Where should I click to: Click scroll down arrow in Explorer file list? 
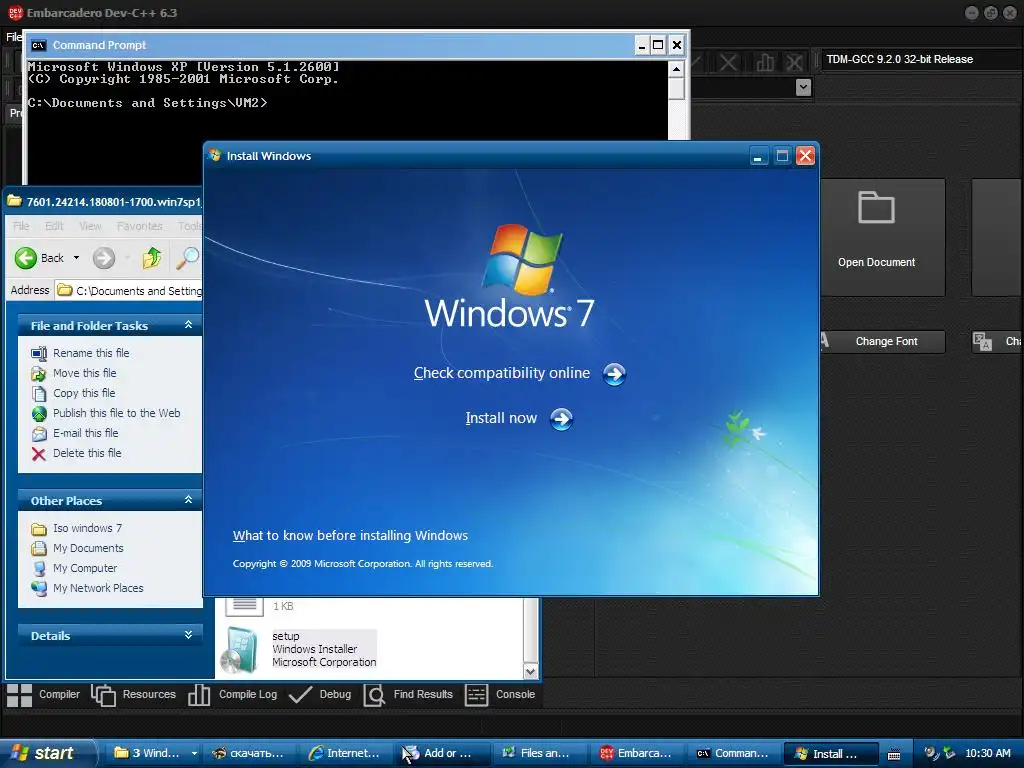pos(530,671)
